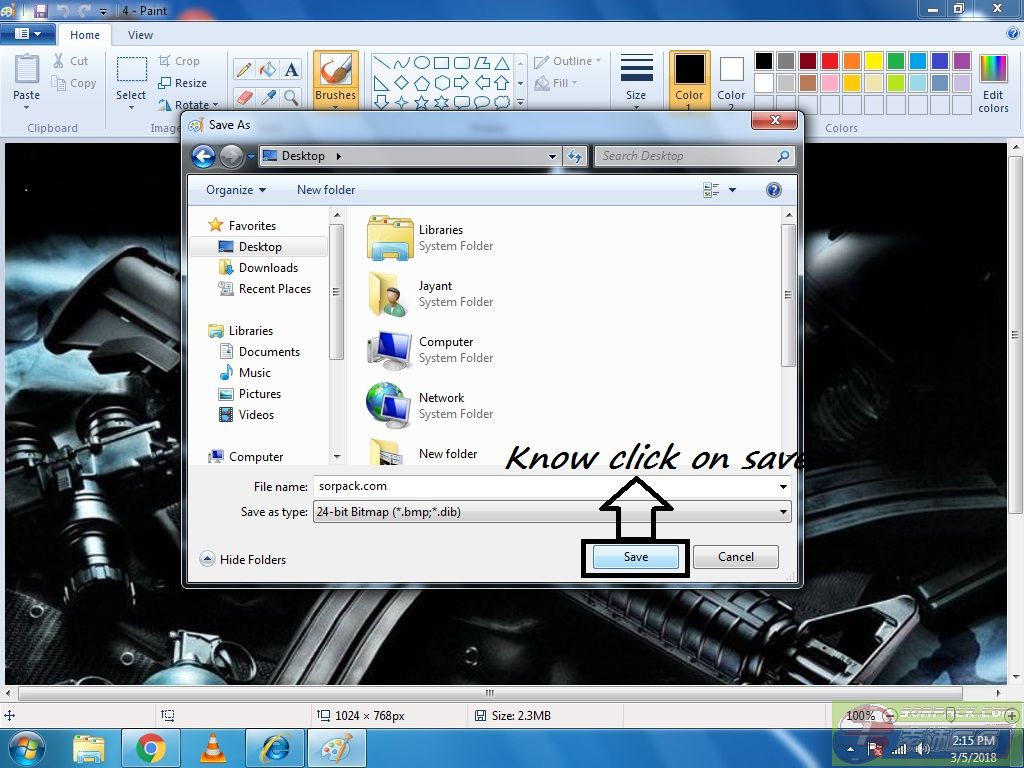Viewport: 1024px width, 768px height.
Task: Click the Cancel button
Action: tap(735, 557)
